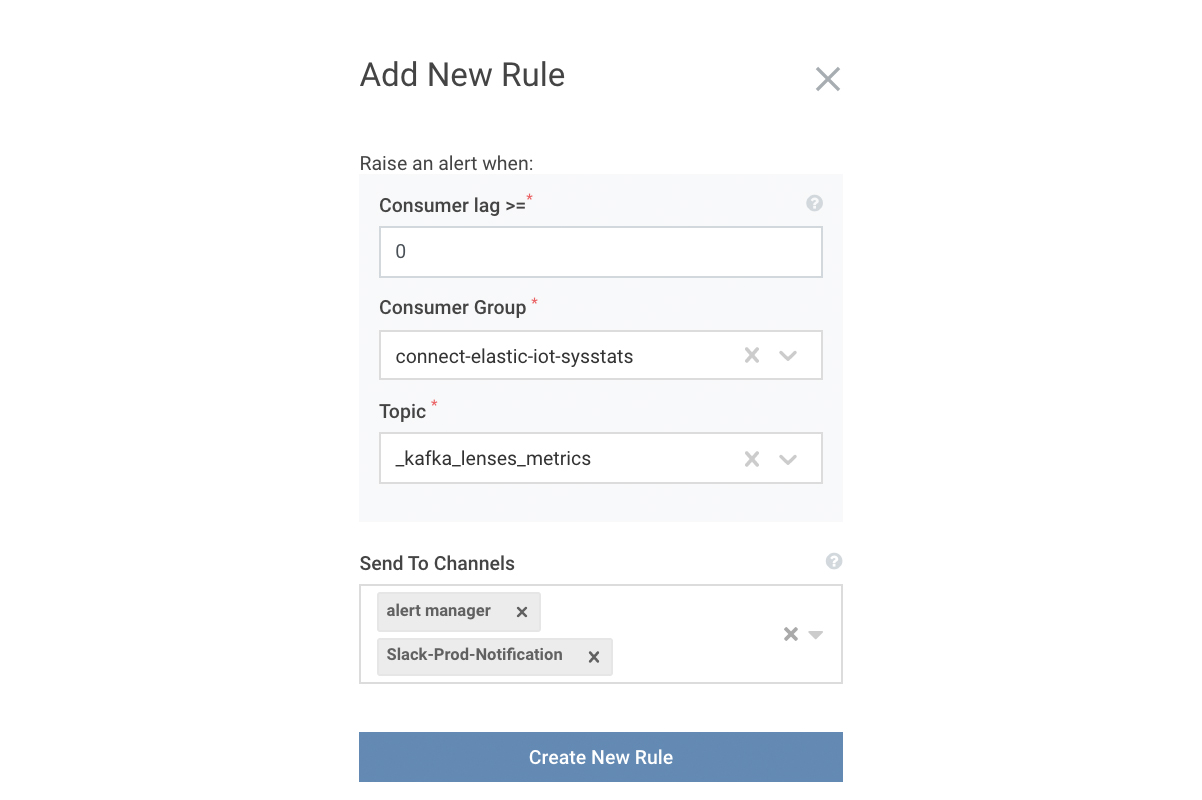The image size is (1202, 800).
Task: Show help for Send To Channels
Action: point(834,562)
